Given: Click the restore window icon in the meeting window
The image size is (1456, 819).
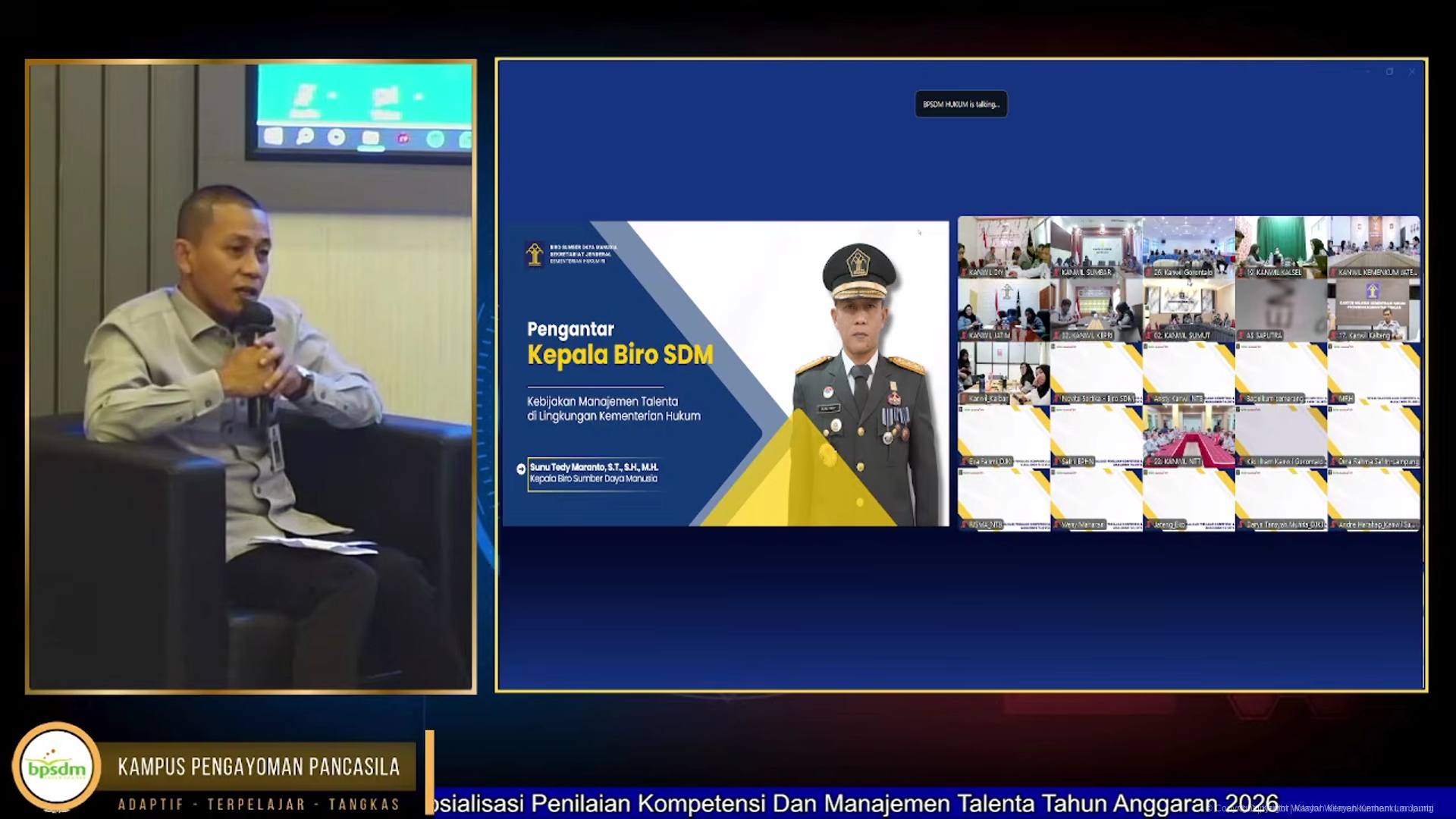Looking at the screenshot, I should [1390, 72].
